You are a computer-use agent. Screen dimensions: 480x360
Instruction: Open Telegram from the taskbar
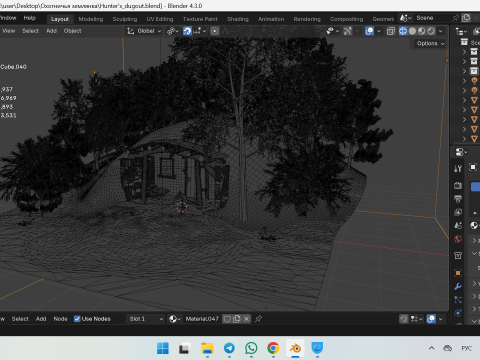(229, 348)
